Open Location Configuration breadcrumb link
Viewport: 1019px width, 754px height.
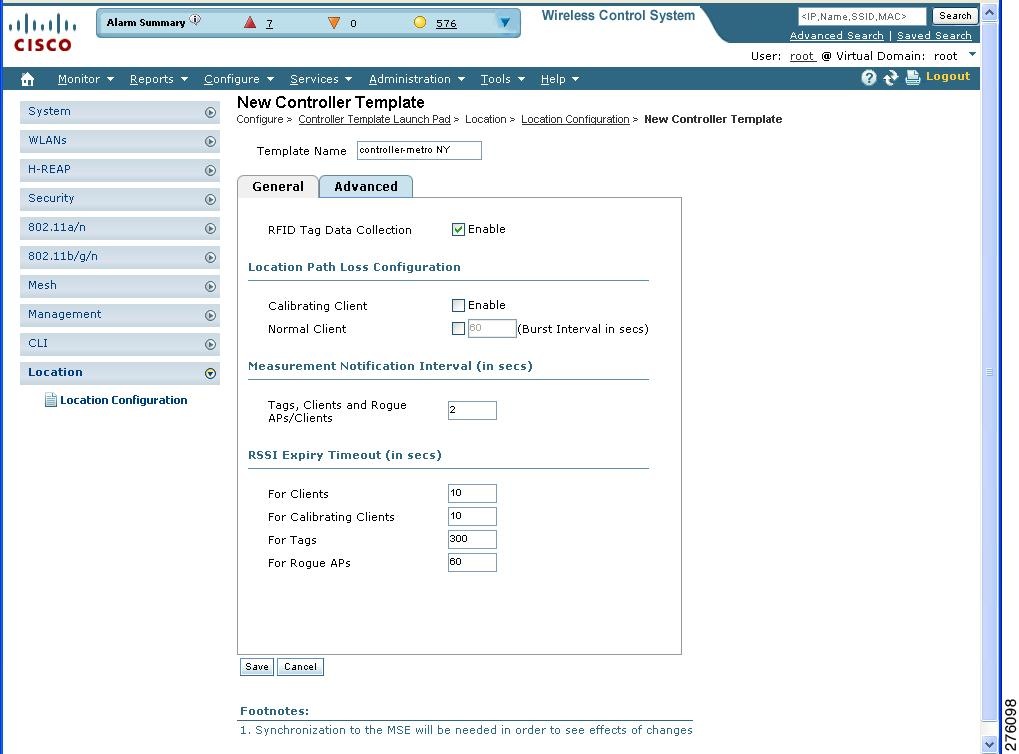tap(575, 120)
